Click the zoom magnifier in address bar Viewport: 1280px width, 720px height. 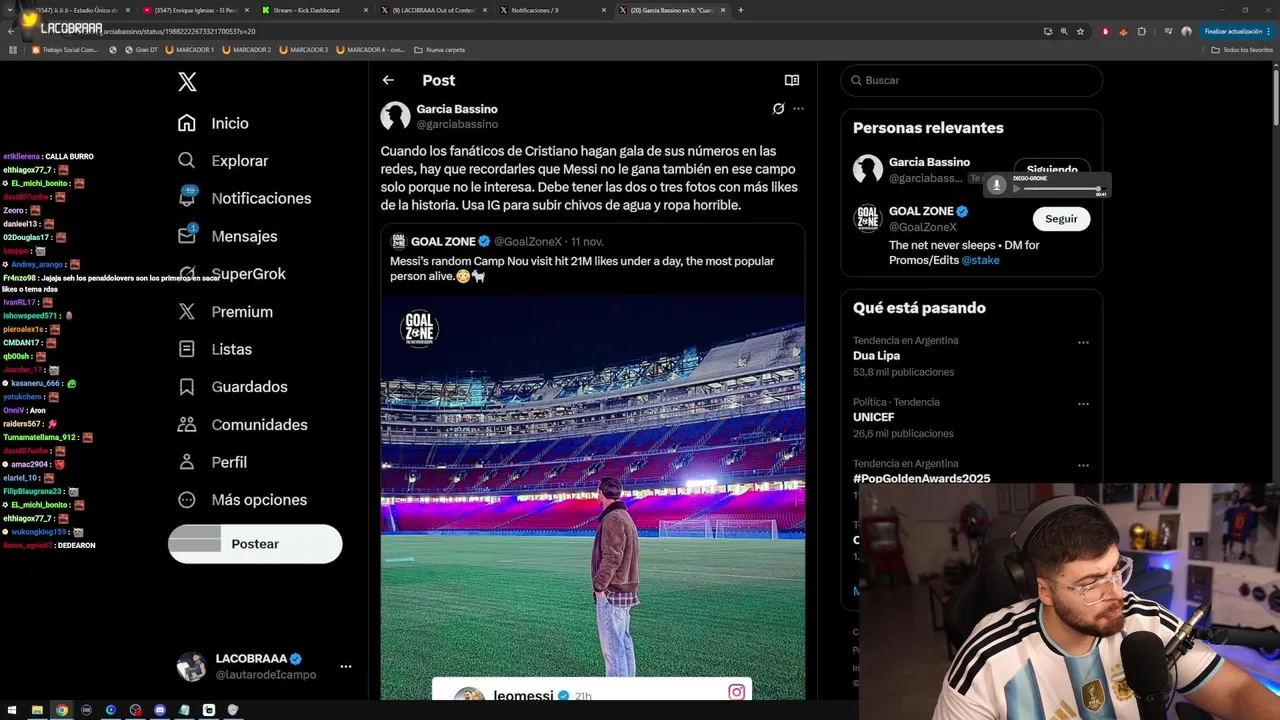pyautogui.click(x=1064, y=31)
